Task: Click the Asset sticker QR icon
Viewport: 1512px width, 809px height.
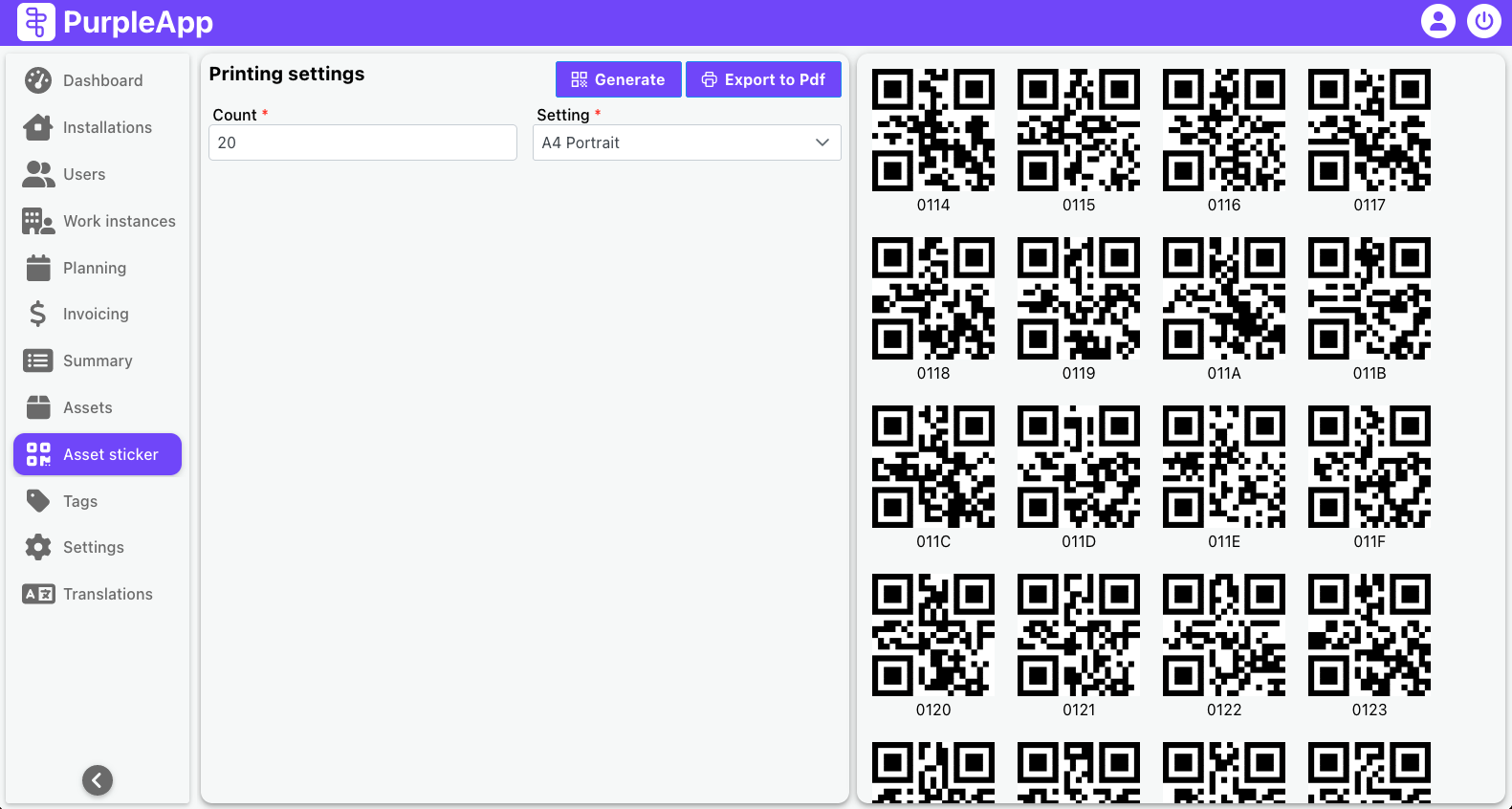Action: tap(38, 454)
